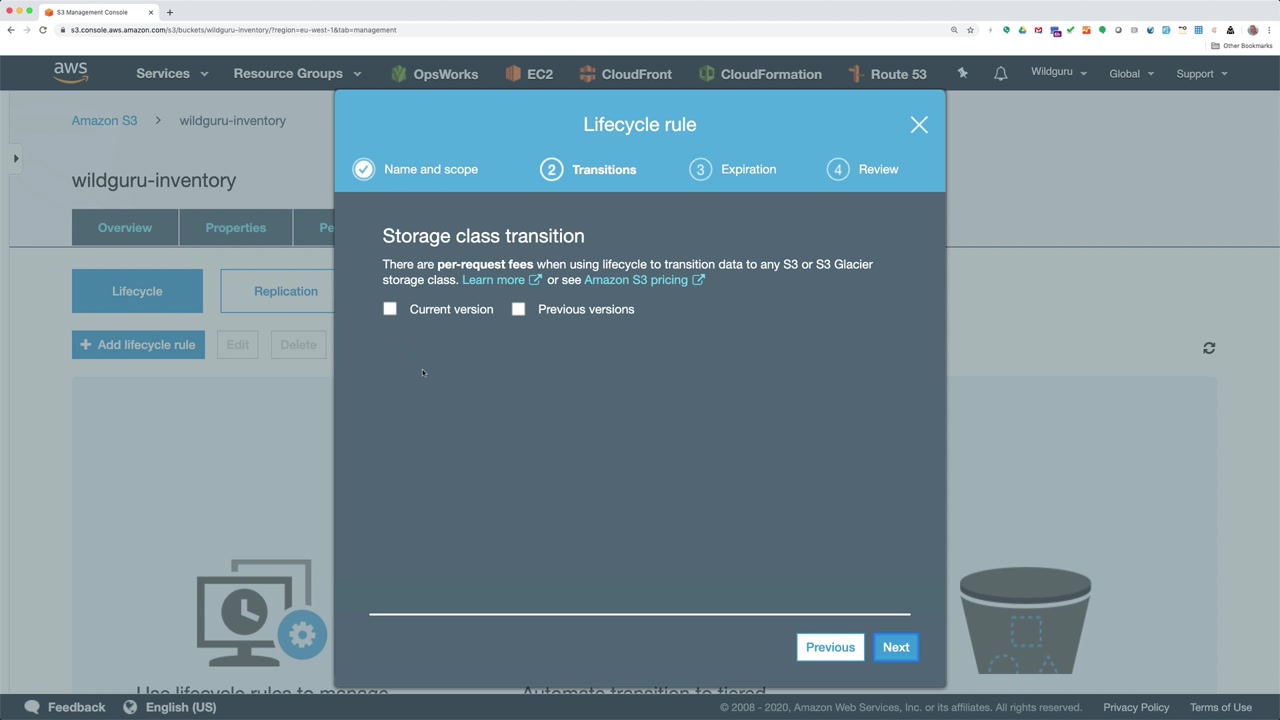The image size is (1280, 720).
Task: Jump to the Review step
Action: (863, 169)
